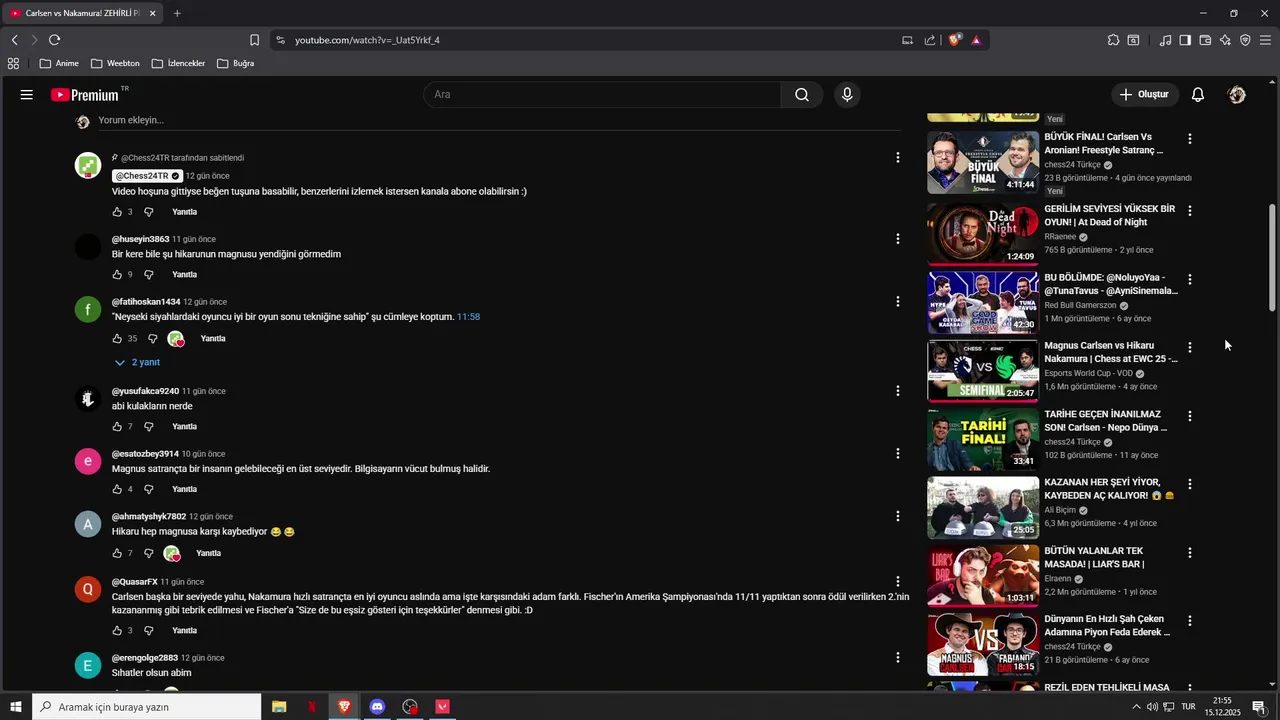
Task: Reply to huseyin3863 via Yanıtla
Action: click(184, 274)
